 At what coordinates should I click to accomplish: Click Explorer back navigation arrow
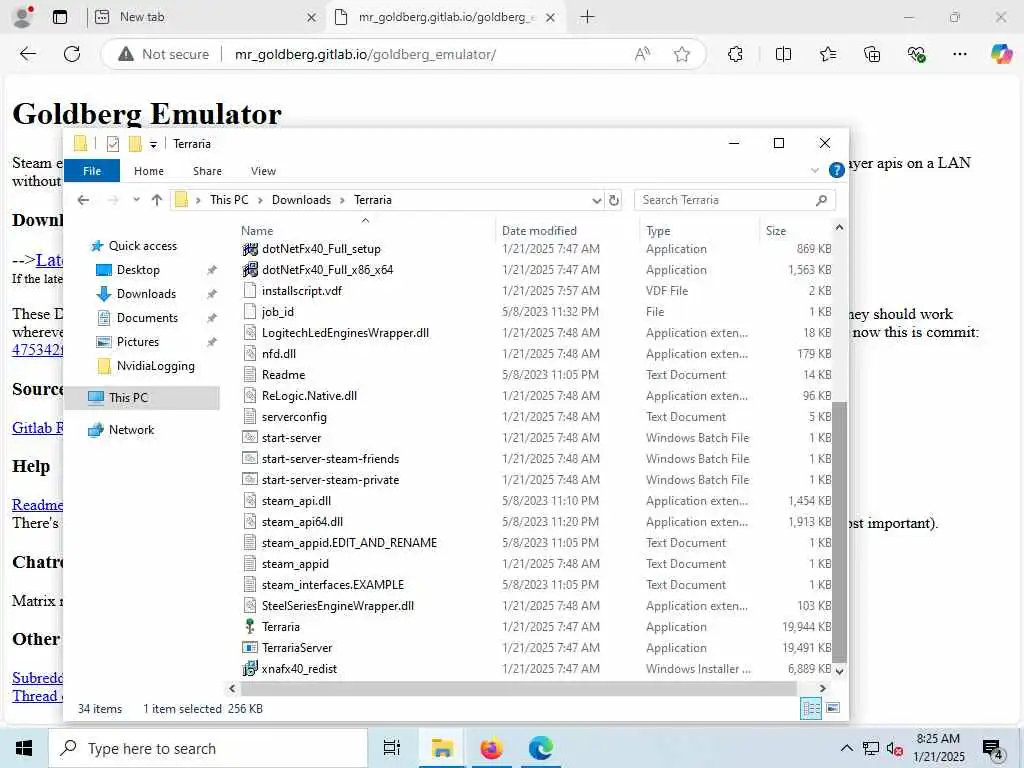coord(83,200)
